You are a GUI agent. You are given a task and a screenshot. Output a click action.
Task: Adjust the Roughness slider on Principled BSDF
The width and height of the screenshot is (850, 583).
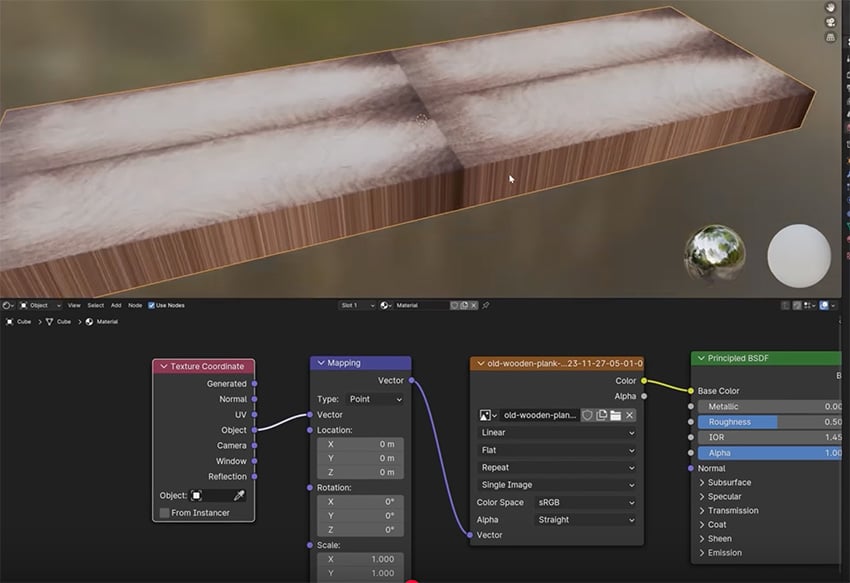point(763,421)
